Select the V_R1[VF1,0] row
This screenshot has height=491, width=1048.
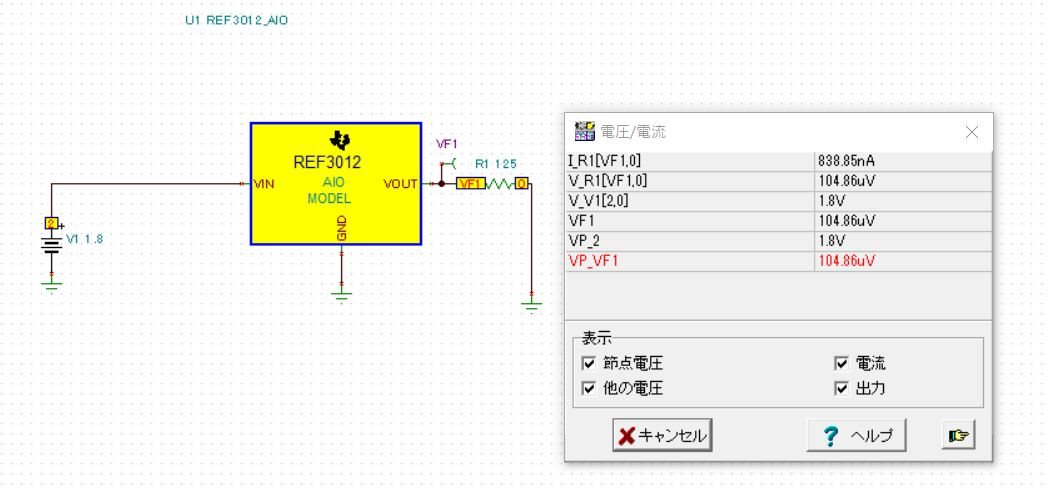pyautogui.click(x=779, y=181)
